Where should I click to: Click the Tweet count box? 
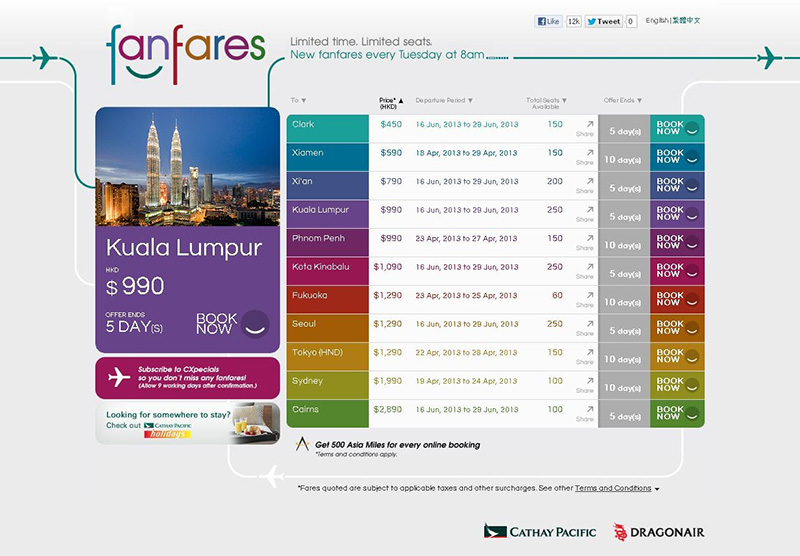coord(631,21)
